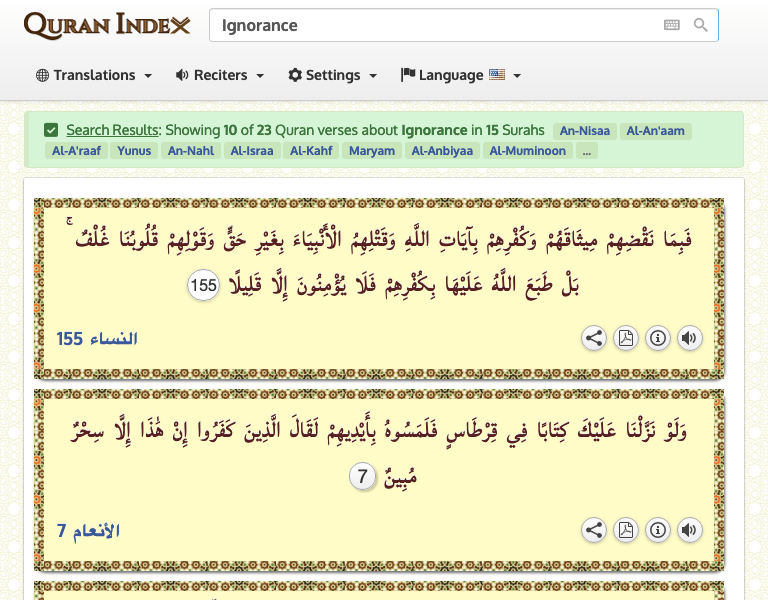768x600 pixels.
Task: Open the النساء 155 verse link
Action: [x=97, y=338]
